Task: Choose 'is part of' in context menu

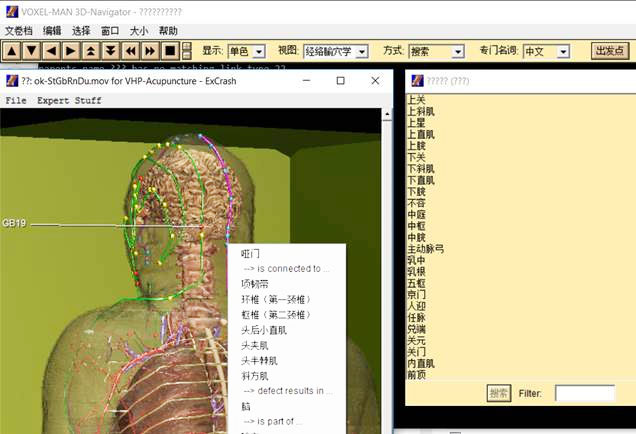Action: [273, 421]
